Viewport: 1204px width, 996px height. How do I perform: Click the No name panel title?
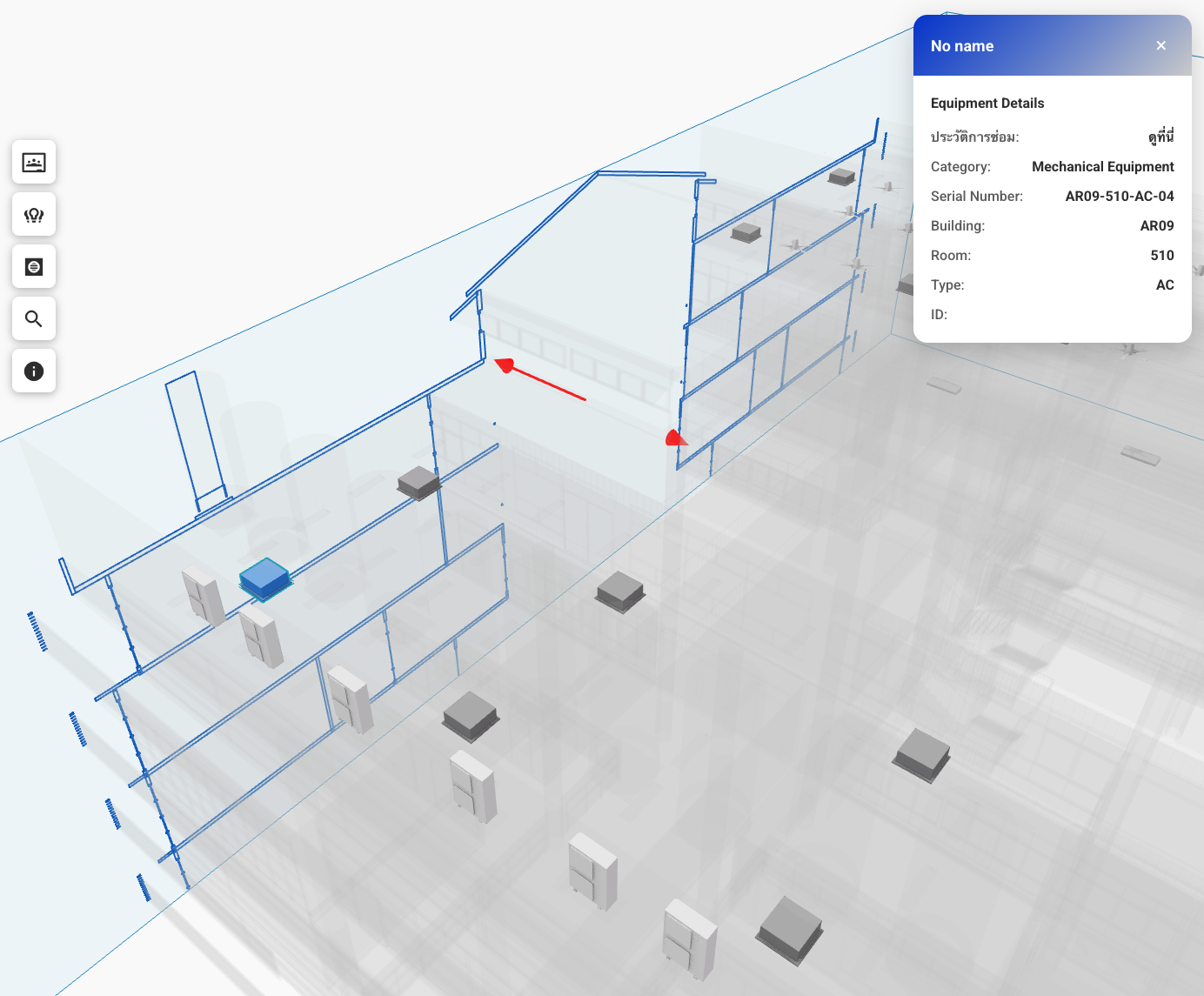coord(961,46)
